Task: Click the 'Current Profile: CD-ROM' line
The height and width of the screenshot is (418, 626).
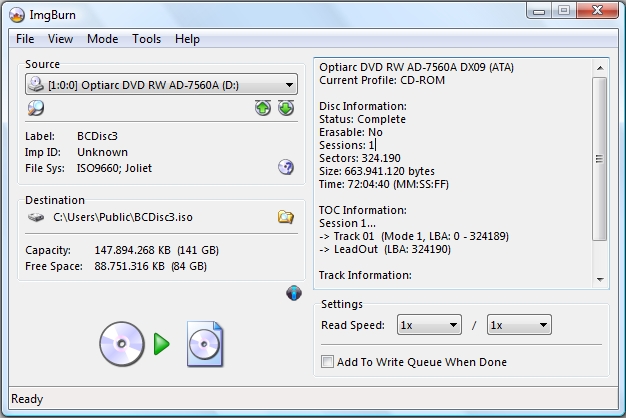Action: point(382,80)
